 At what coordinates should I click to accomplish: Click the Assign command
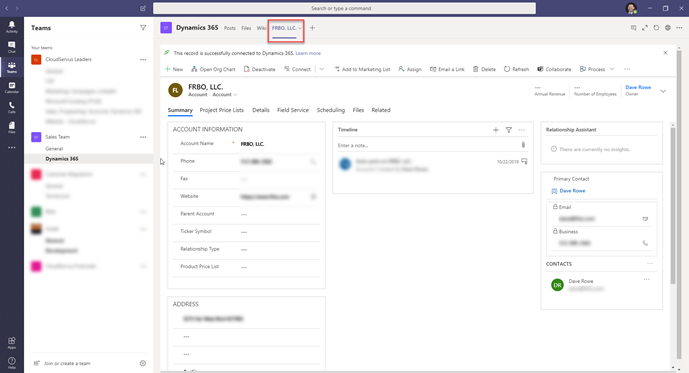click(410, 69)
